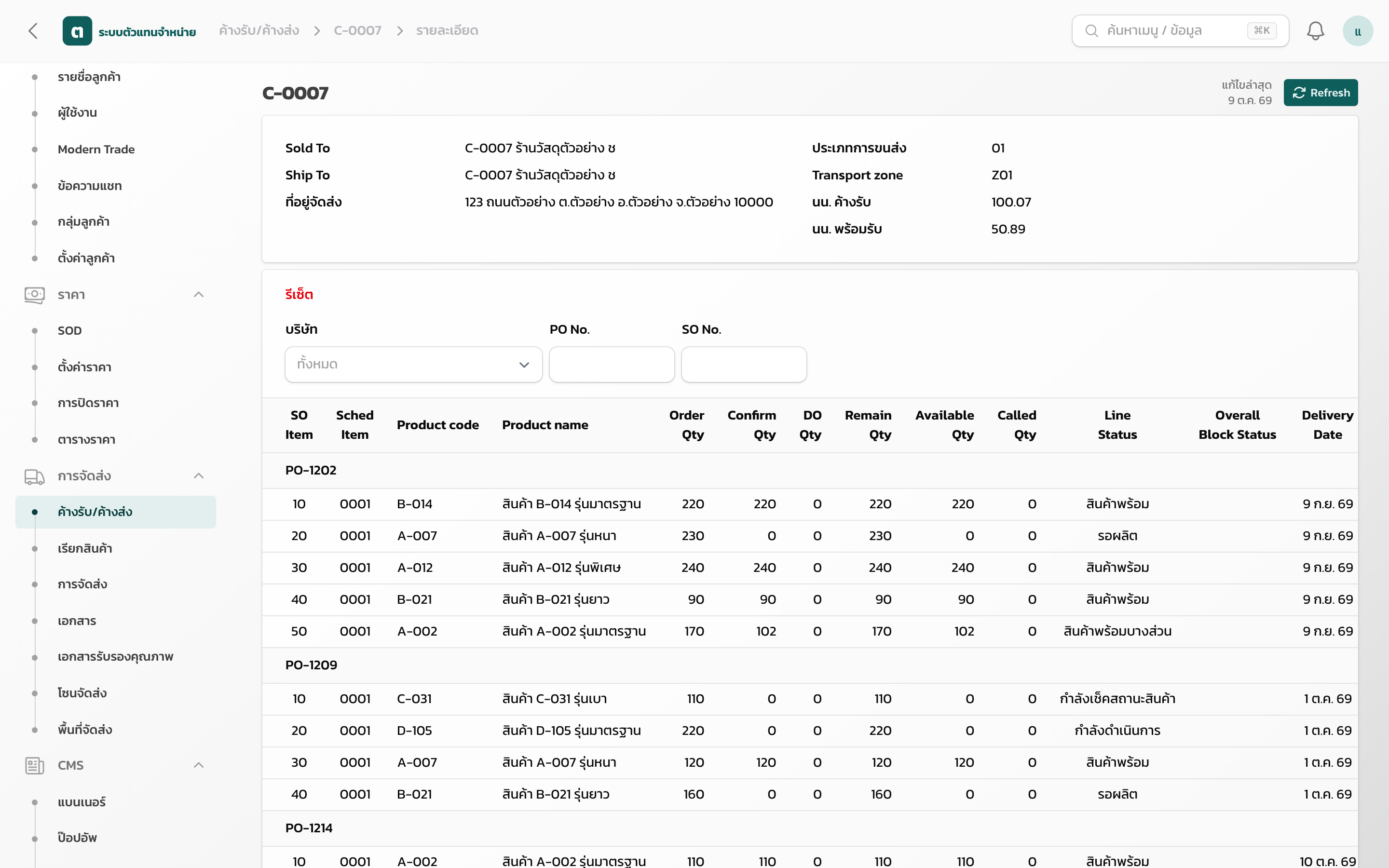
Task: Open the app logo home icon
Action: 77,31
